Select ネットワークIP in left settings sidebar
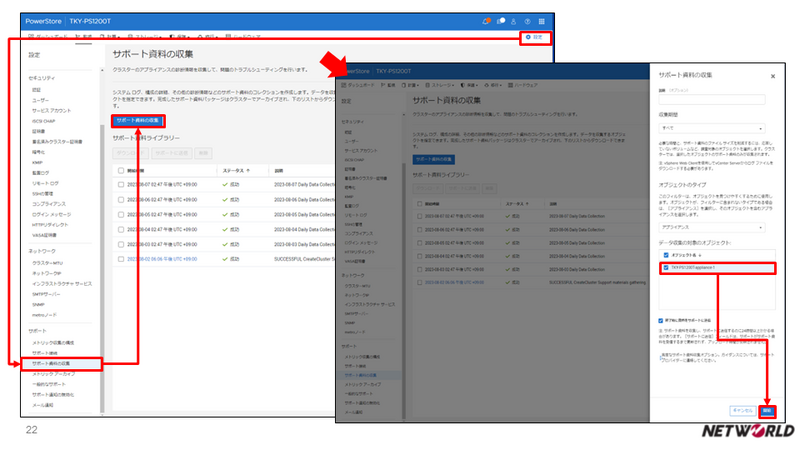Viewport: 800px width, 450px height. point(46,273)
